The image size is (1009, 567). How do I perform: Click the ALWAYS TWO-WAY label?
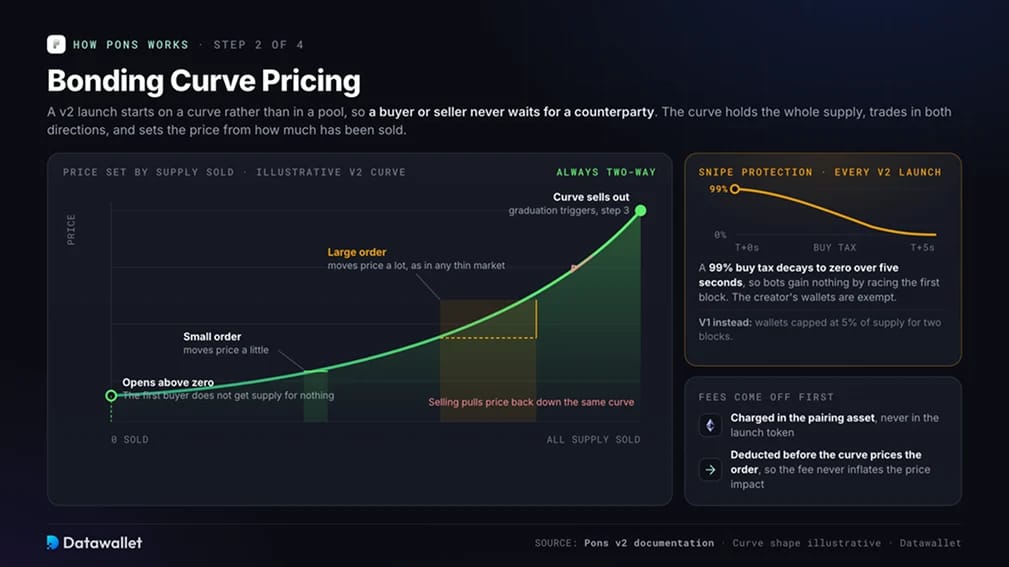tap(606, 172)
